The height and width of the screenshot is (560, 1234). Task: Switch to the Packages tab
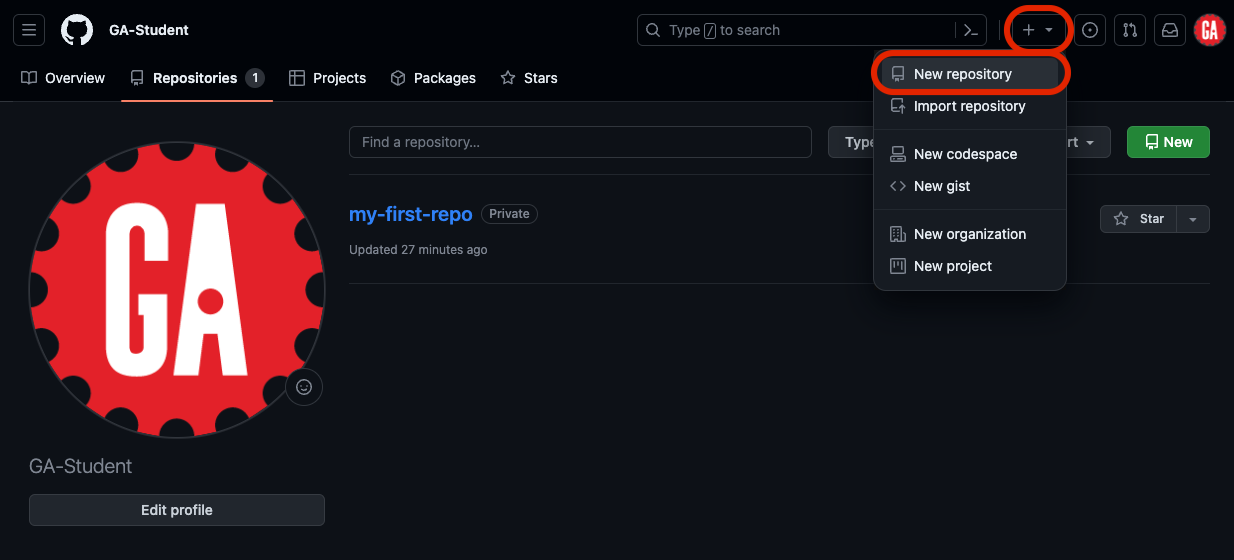pos(433,78)
